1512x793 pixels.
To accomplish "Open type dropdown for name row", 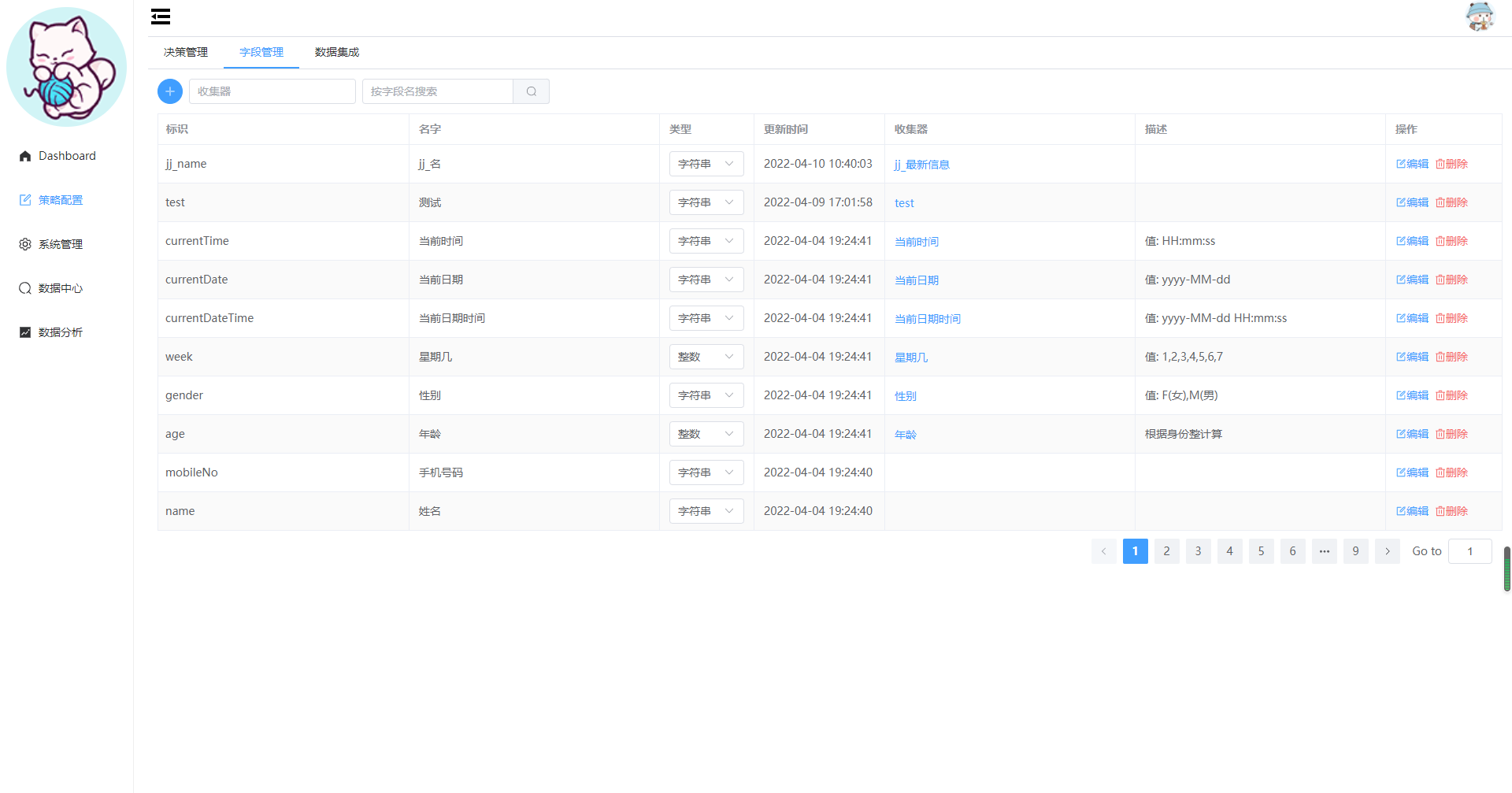I will (x=706, y=511).
